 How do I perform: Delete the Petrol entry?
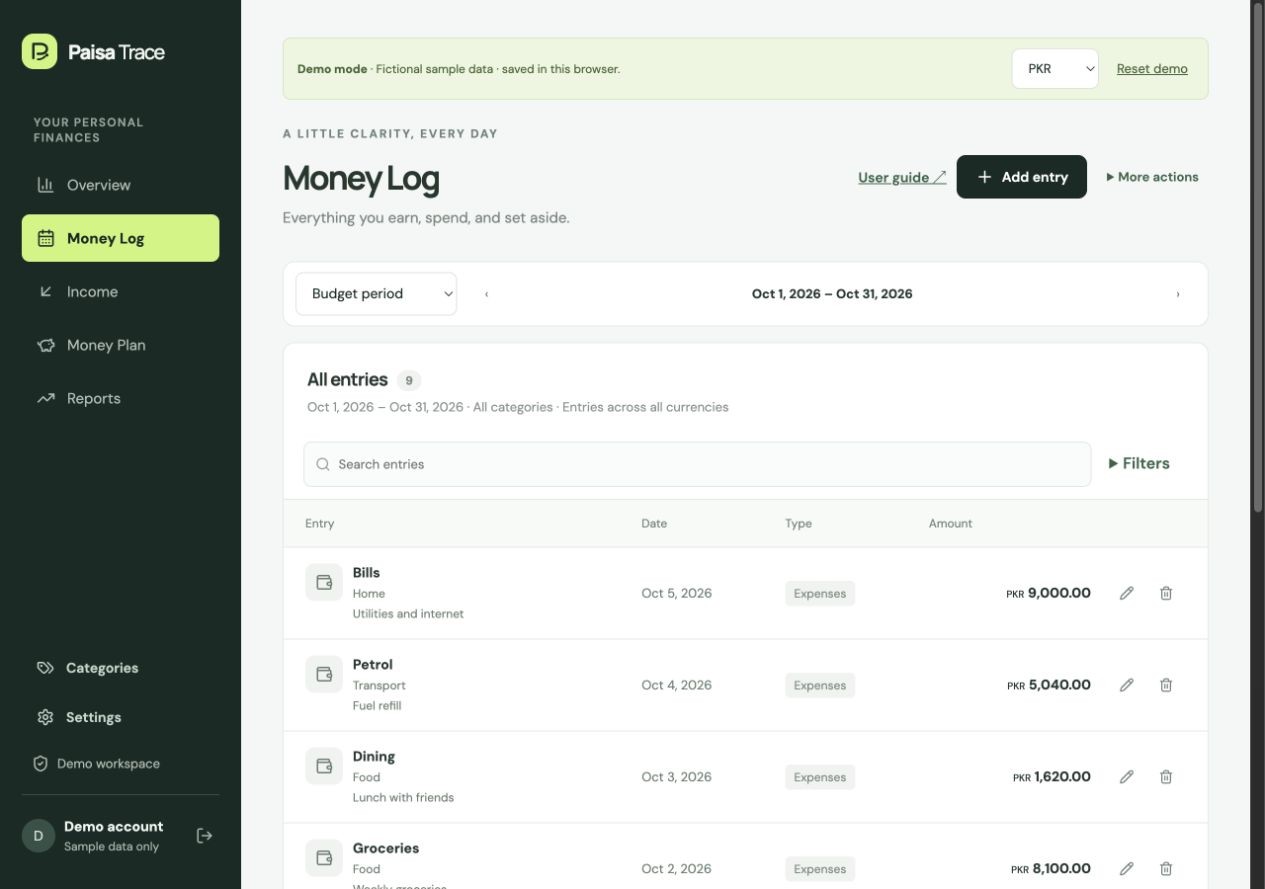[x=1166, y=685]
